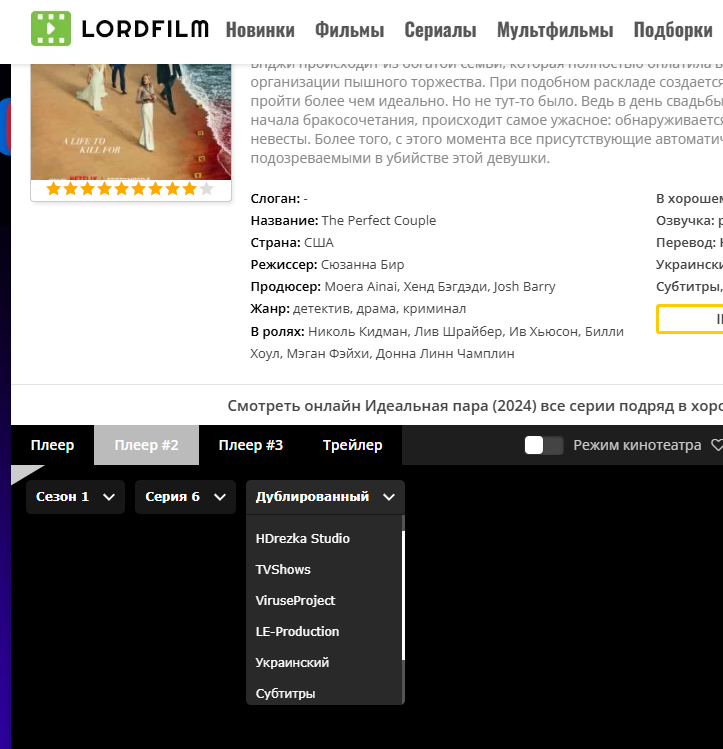Image resolution: width=723 pixels, height=749 pixels.
Task: Click the Дублированный chevron arrow
Action: 389,497
